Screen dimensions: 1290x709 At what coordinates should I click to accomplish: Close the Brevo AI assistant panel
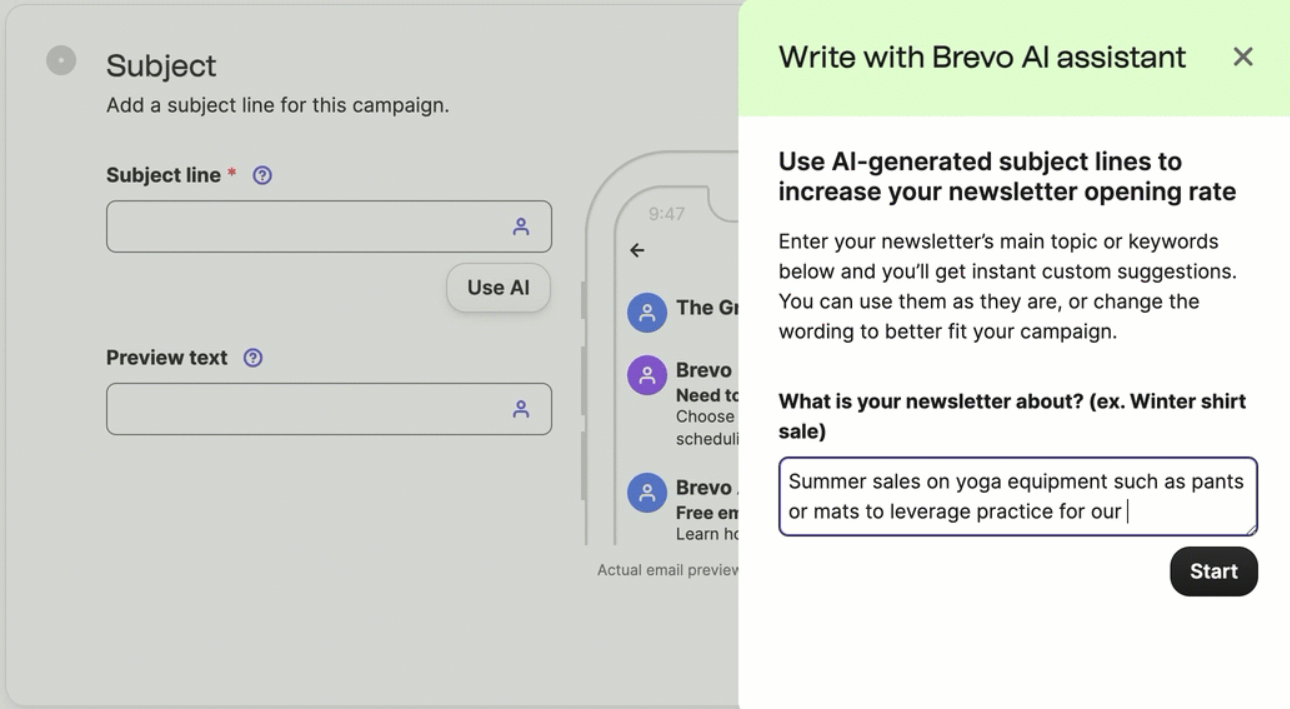tap(1243, 57)
